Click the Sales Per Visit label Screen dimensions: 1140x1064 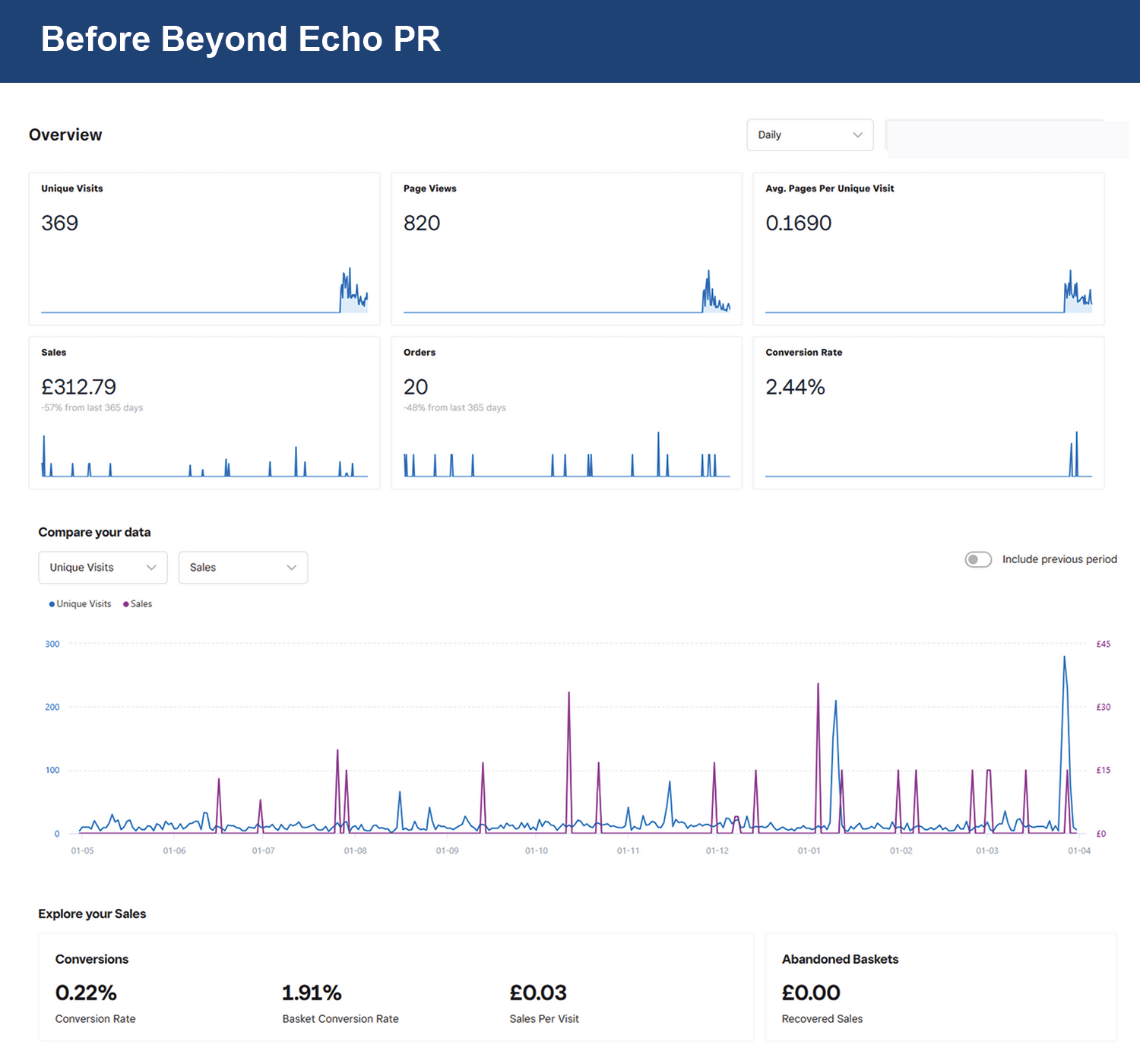click(544, 1019)
